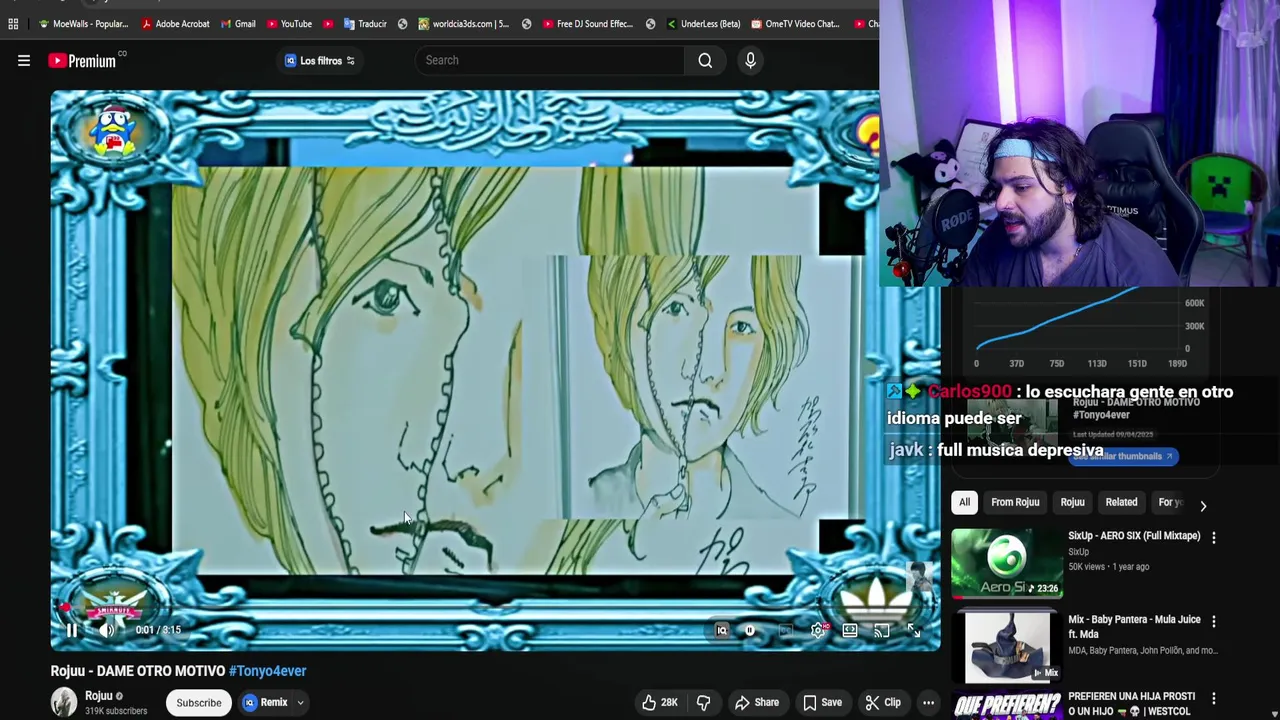1280x720 pixels.
Task: Subscribe to Rojuu channel
Action: point(199,702)
